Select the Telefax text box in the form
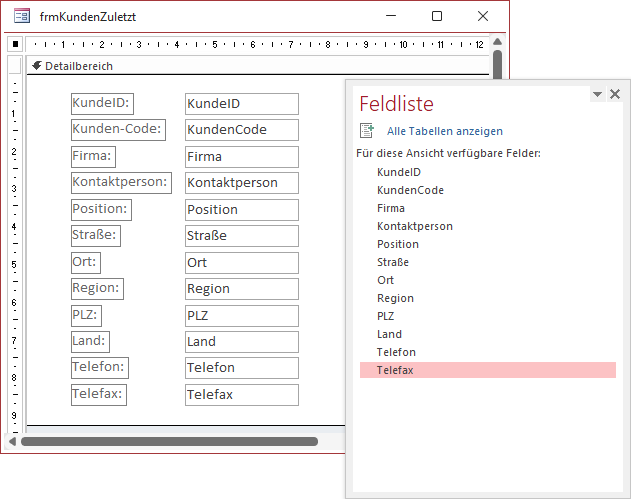The height and width of the screenshot is (499, 631). point(242,395)
